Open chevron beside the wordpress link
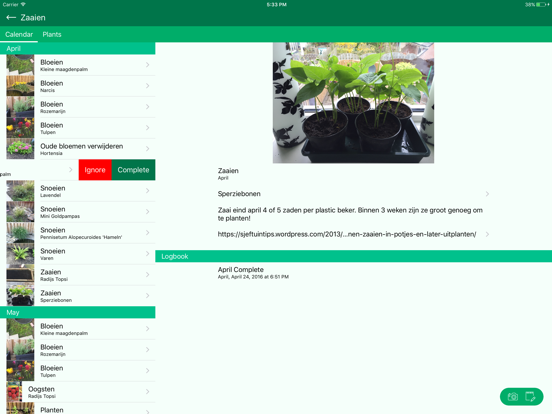 click(488, 234)
